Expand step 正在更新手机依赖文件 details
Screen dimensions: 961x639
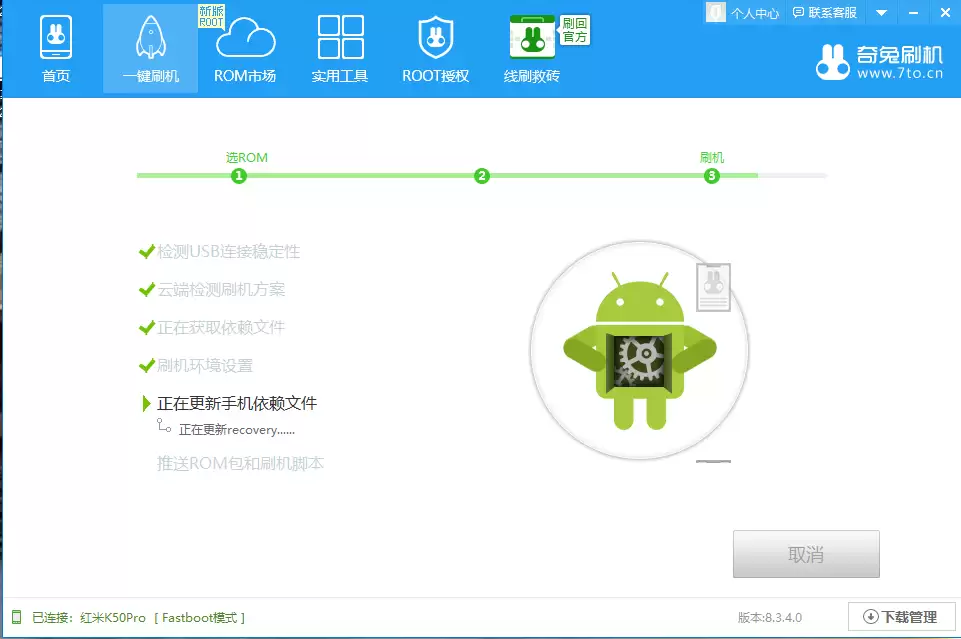[145, 403]
